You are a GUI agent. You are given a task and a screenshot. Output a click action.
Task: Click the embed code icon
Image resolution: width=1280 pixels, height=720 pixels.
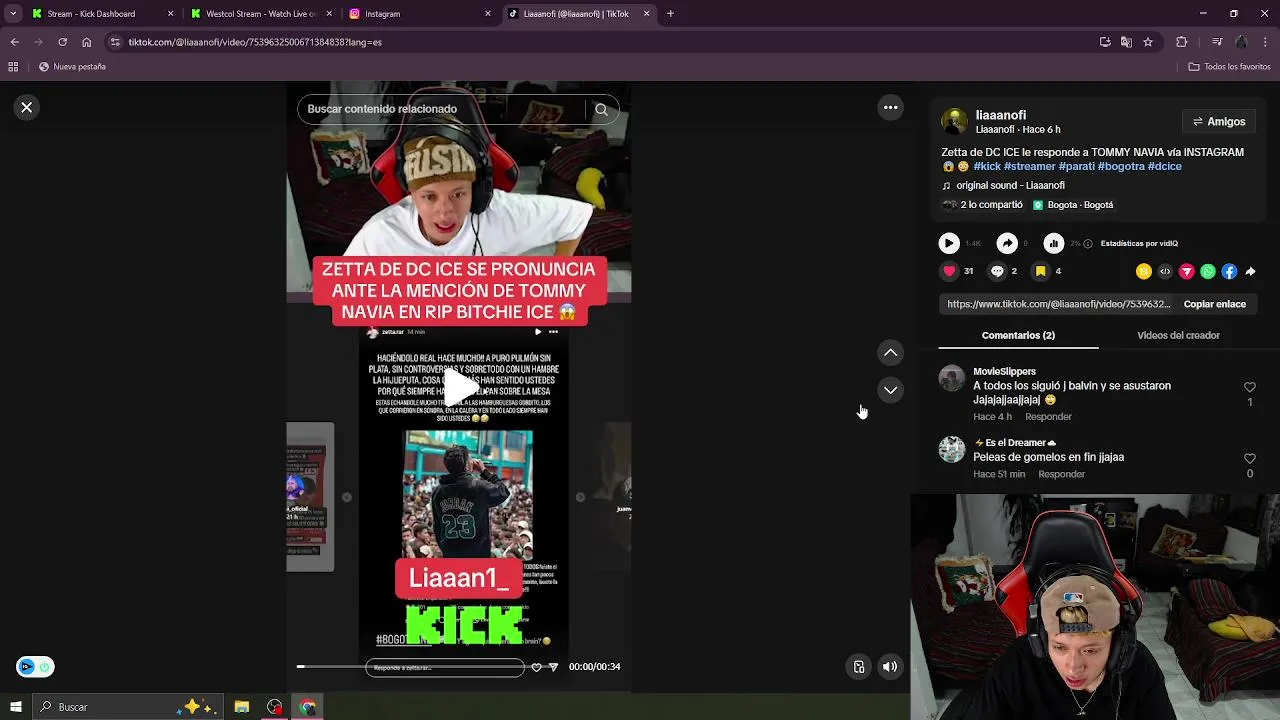(x=1165, y=271)
